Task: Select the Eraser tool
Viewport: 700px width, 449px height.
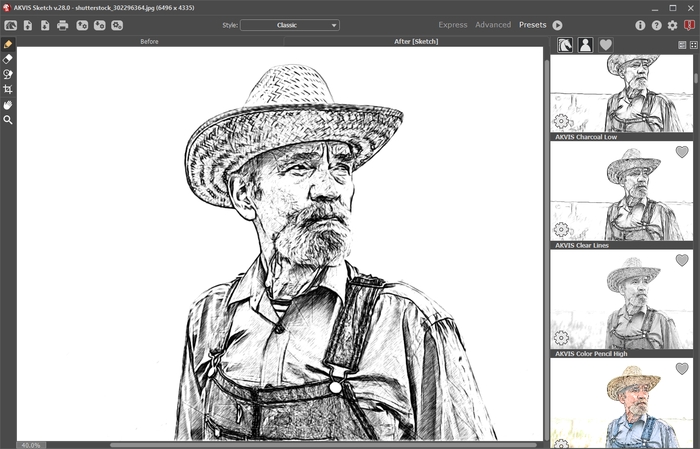Action: pyautogui.click(x=8, y=59)
